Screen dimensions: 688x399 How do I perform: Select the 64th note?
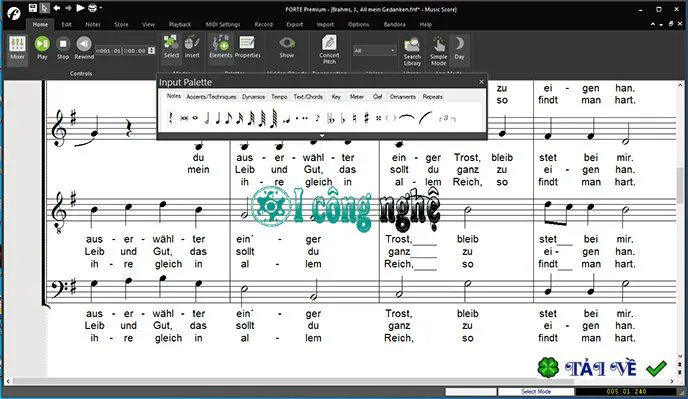pyautogui.click(x=262, y=118)
